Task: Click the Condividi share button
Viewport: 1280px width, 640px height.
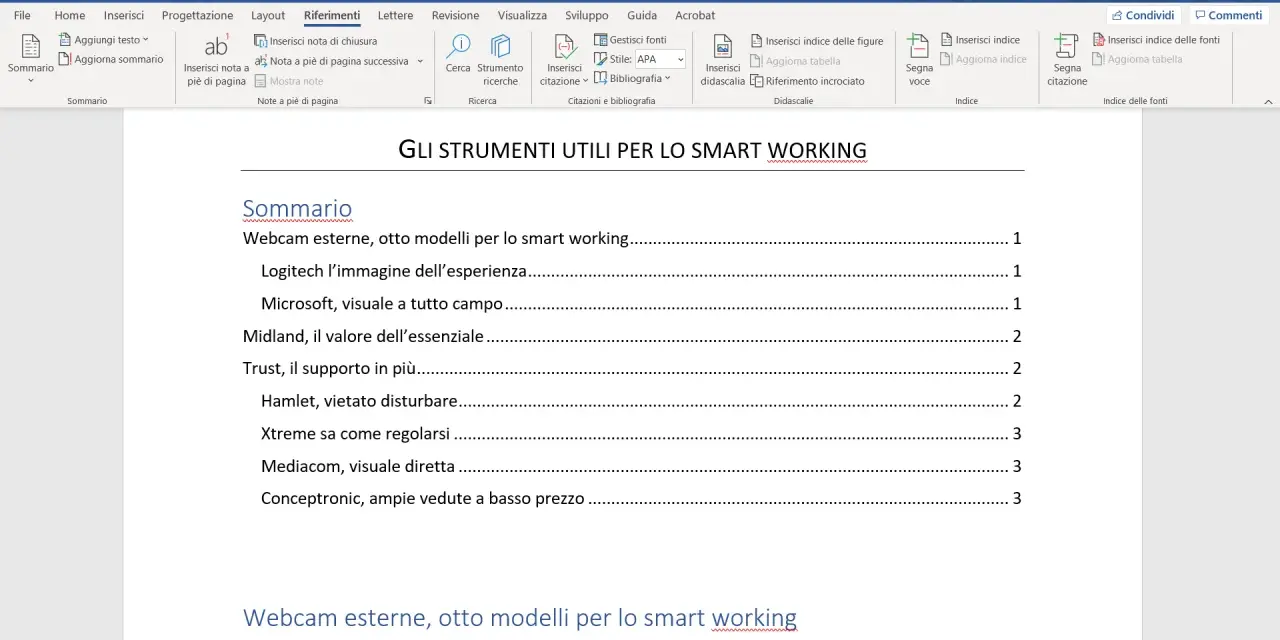Action: pyautogui.click(x=1143, y=15)
